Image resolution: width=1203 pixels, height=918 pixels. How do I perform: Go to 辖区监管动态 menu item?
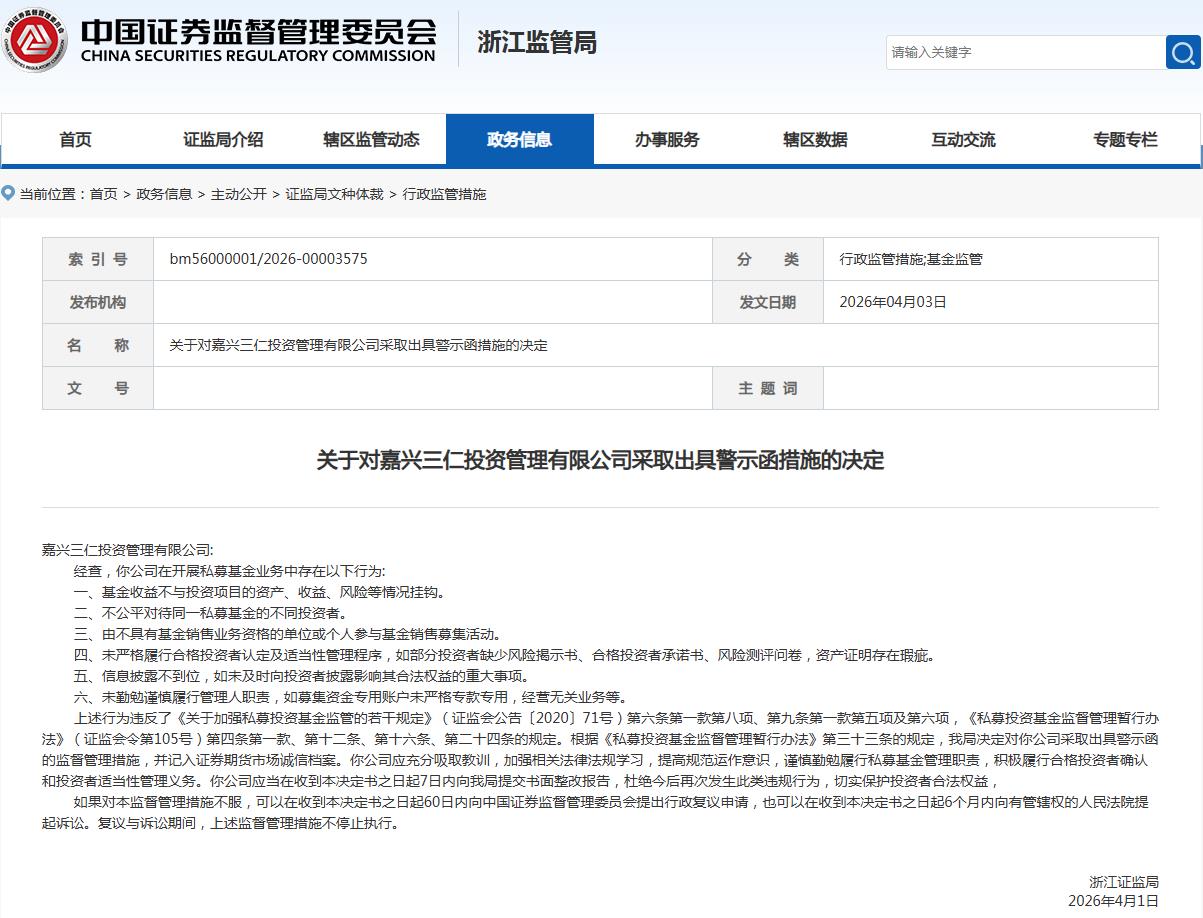(371, 140)
